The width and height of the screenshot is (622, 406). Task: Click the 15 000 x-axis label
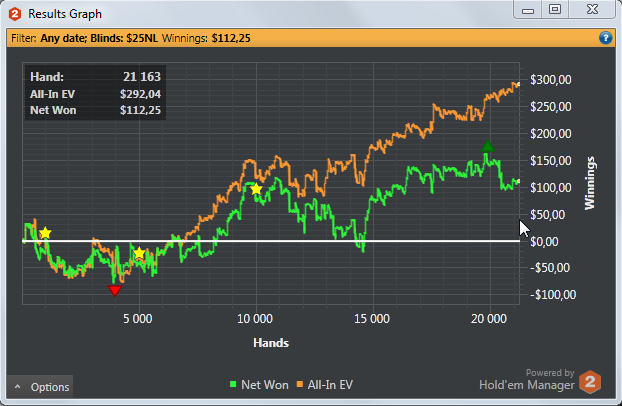pos(372,319)
